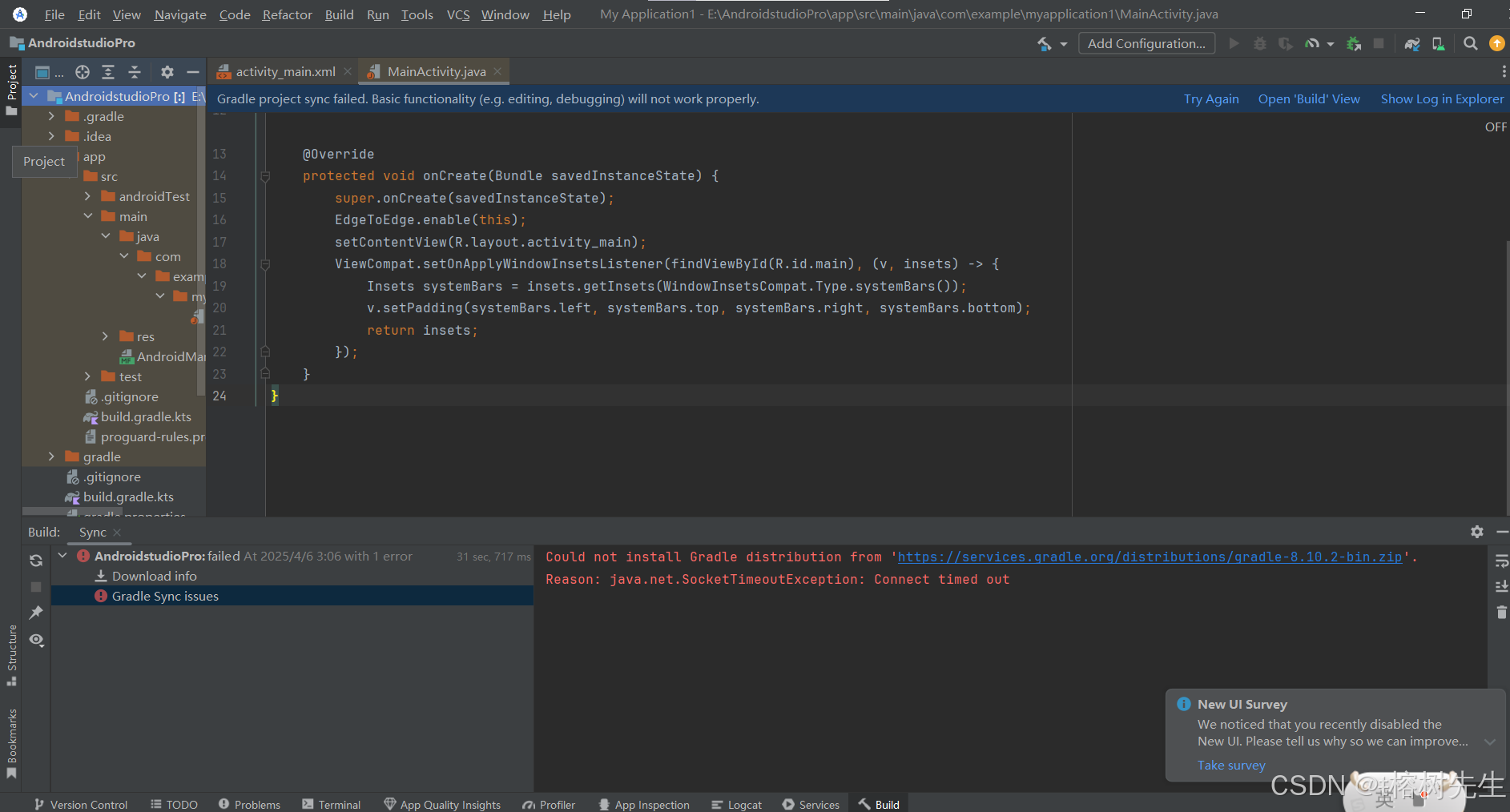This screenshot has height=812, width=1510.
Task: Open Build panel settings gear
Action: point(1477,532)
